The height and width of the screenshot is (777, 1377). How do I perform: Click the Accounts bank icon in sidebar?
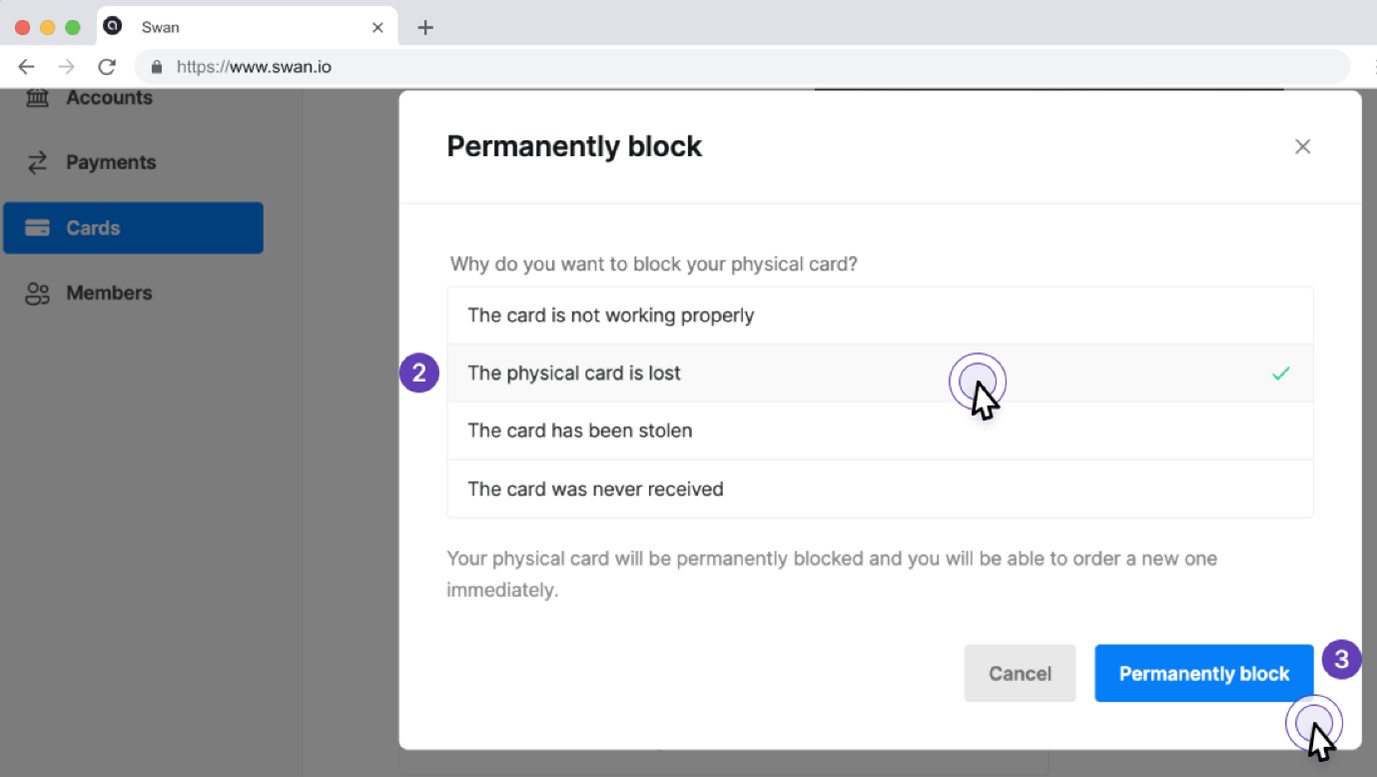[x=37, y=98]
